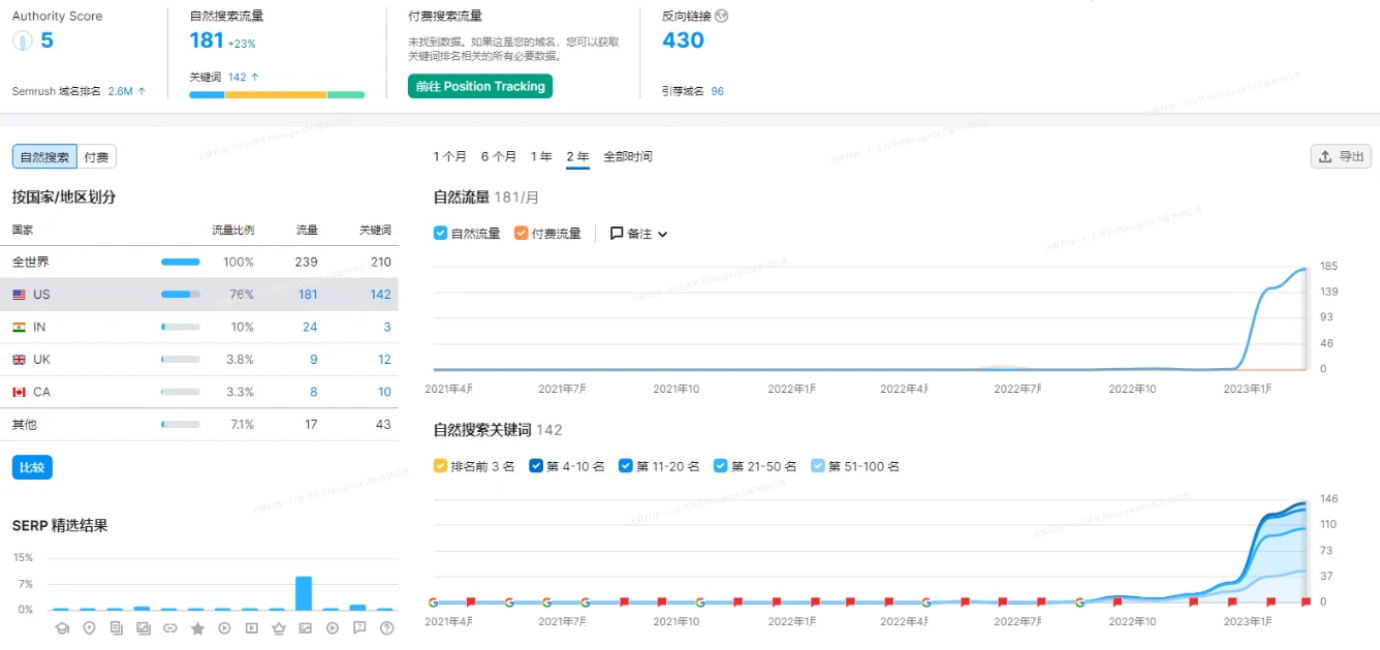This screenshot has width=1380, height=650.
Task: Click the link-shaped SERP feature icon
Action: (x=170, y=628)
